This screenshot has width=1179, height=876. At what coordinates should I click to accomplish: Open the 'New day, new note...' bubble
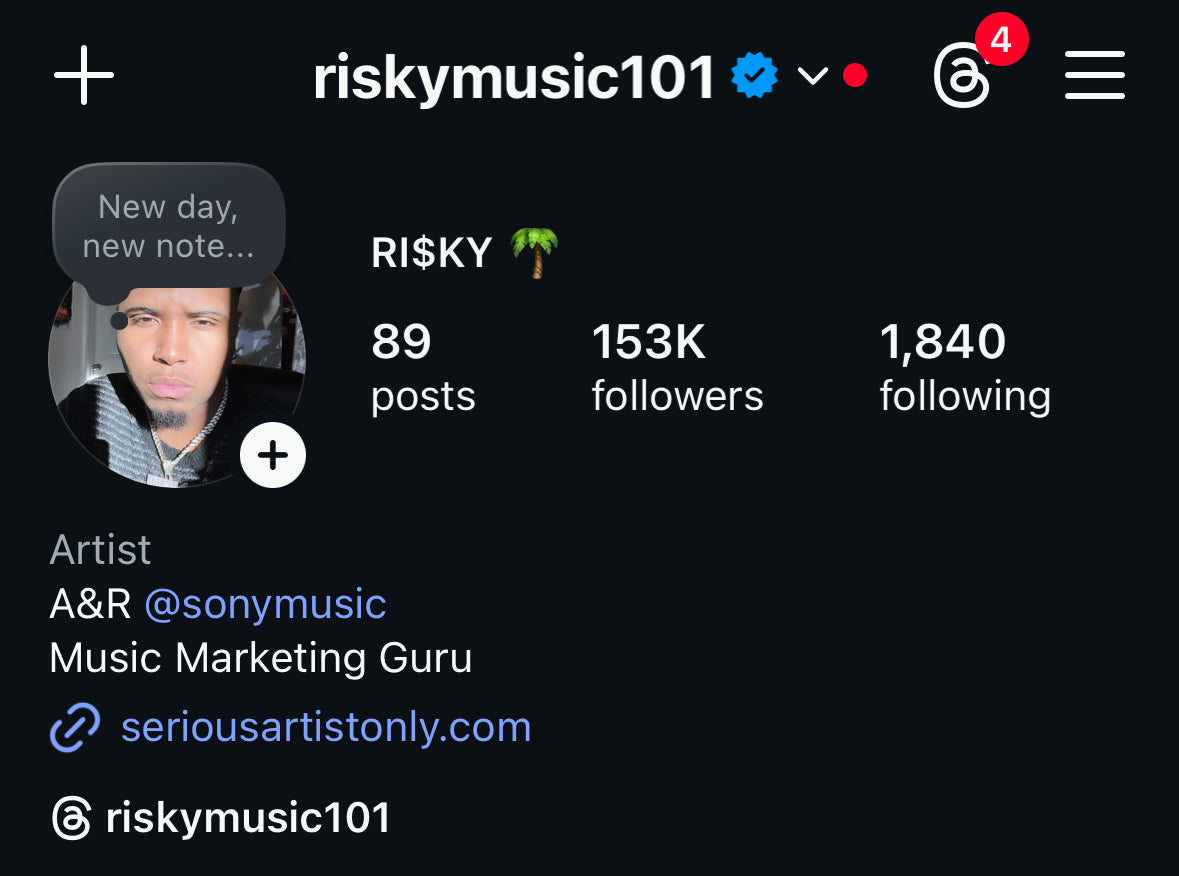click(168, 226)
